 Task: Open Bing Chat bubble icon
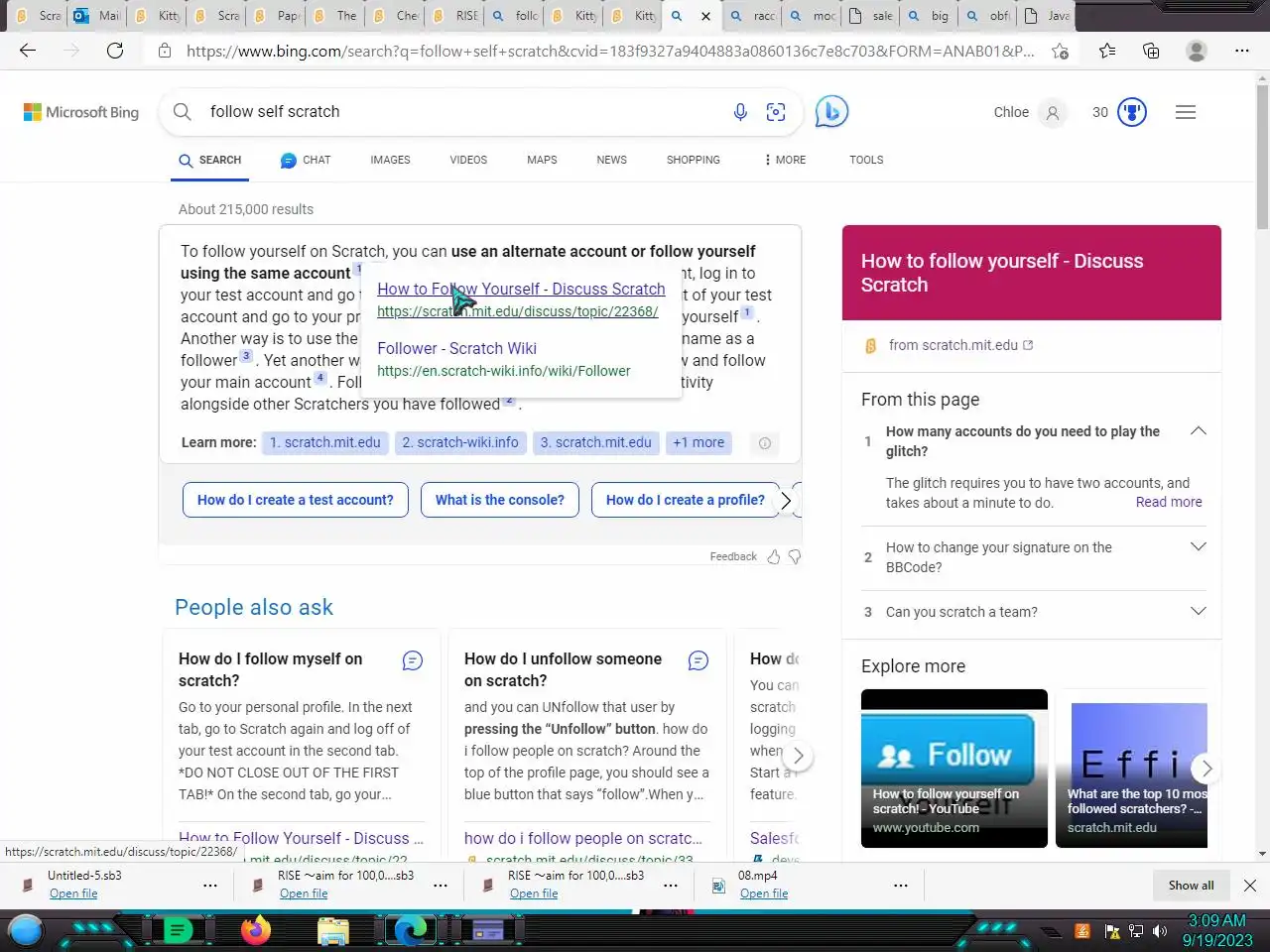[831, 112]
